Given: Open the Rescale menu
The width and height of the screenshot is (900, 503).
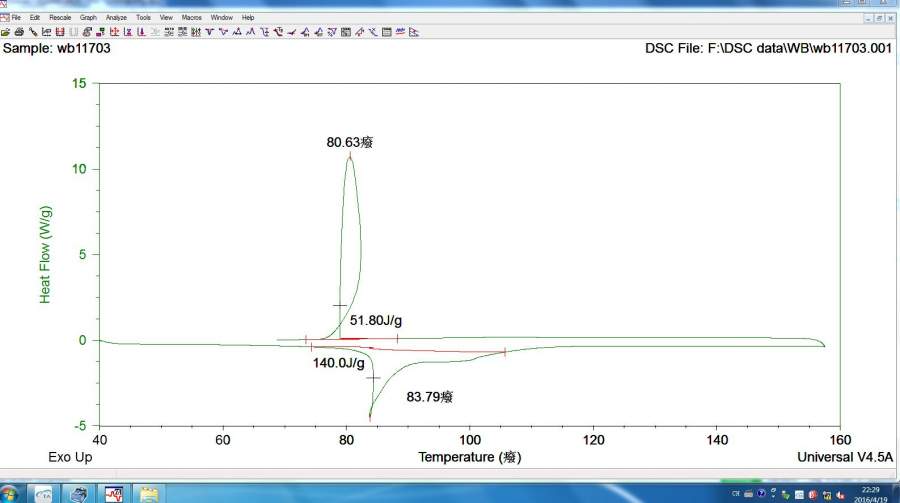Looking at the screenshot, I should click(60, 18).
